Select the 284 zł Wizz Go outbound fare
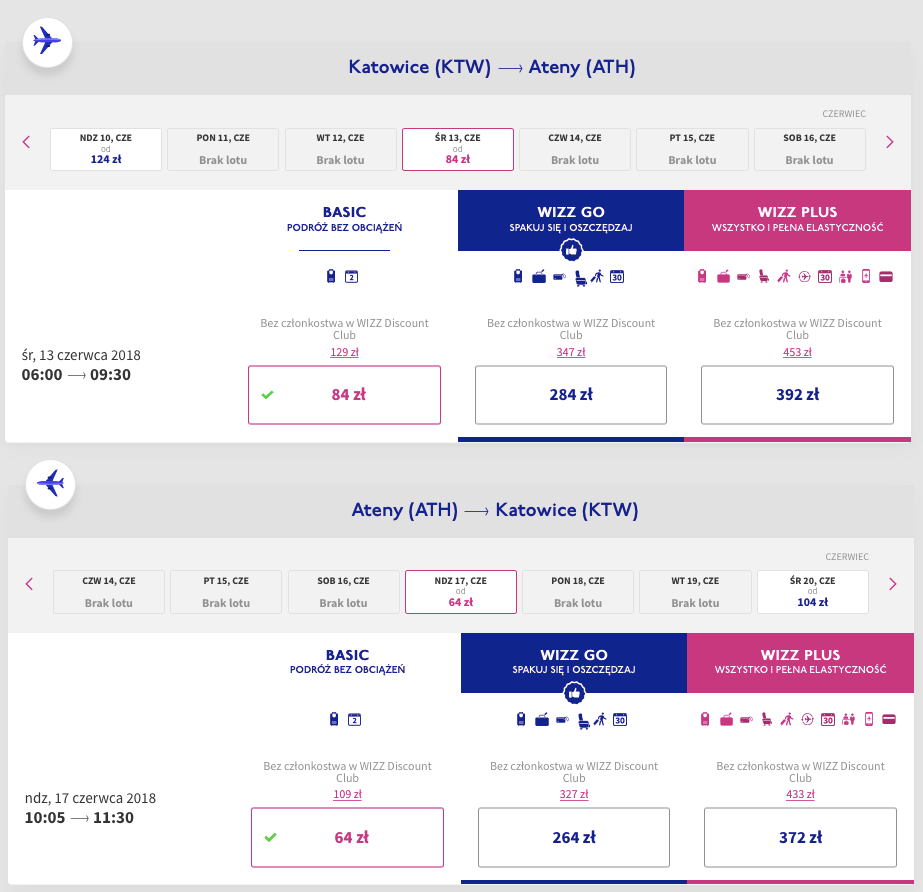 [x=571, y=395]
